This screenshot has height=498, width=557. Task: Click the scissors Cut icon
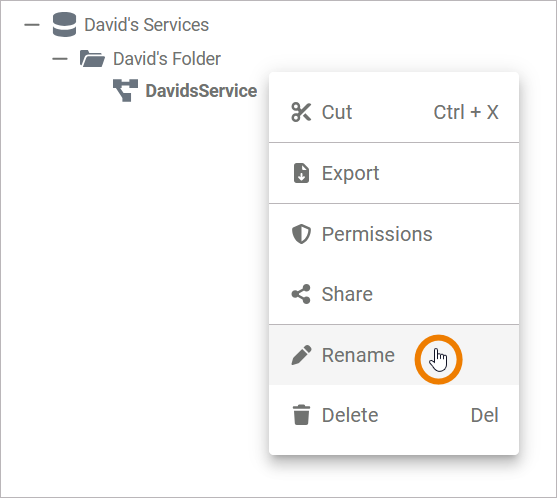(301, 112)
